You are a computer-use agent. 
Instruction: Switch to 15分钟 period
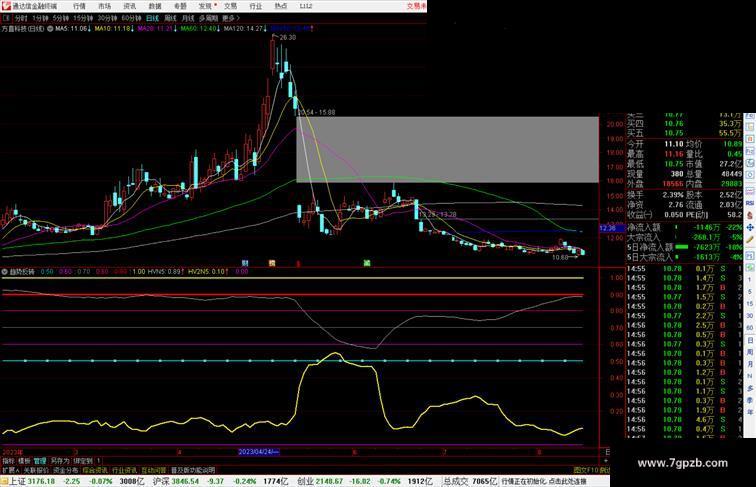click(83, 18)
